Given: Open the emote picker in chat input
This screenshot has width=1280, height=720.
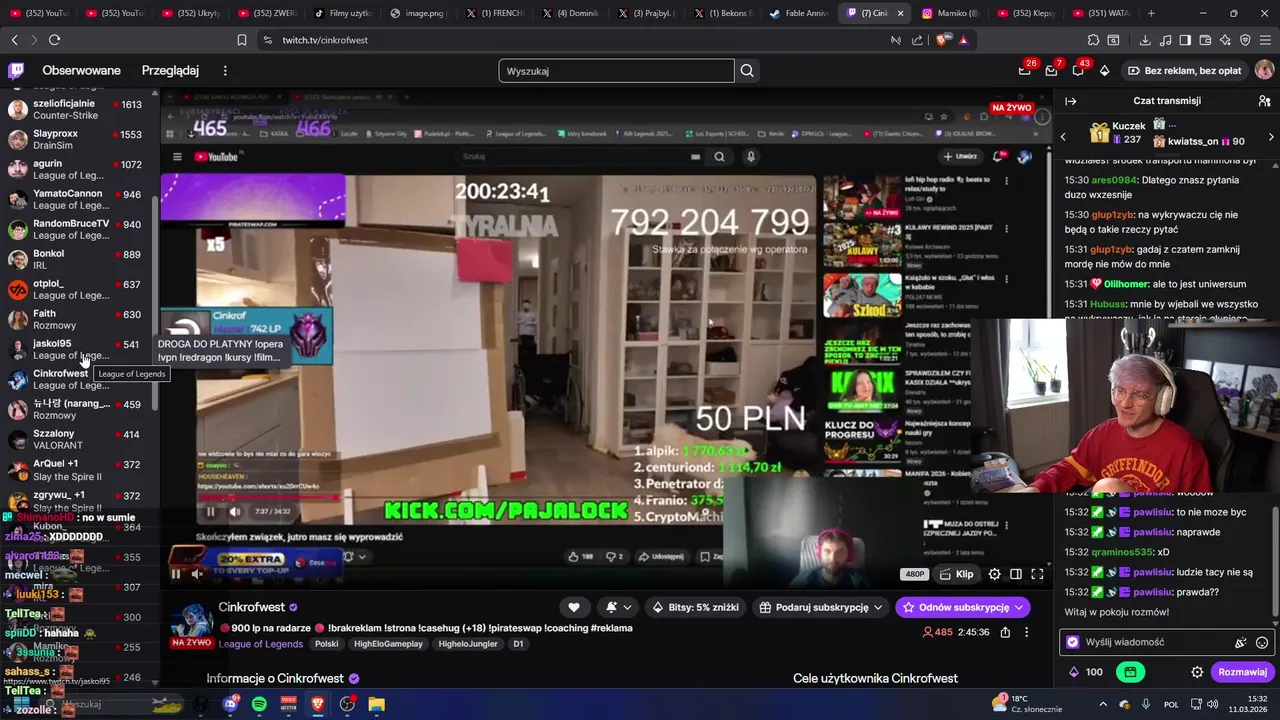Looking at the screenshot, I should [1262, 643].
